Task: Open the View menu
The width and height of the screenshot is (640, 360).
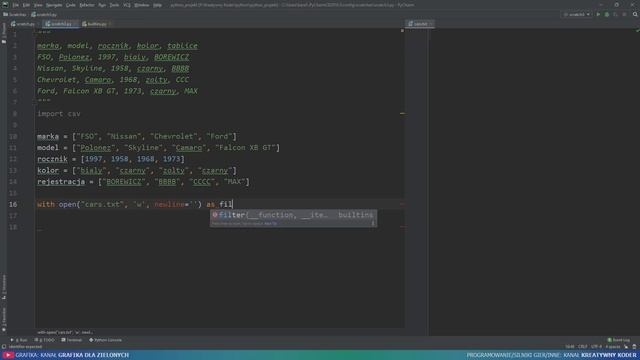Action: pos(38,5)
